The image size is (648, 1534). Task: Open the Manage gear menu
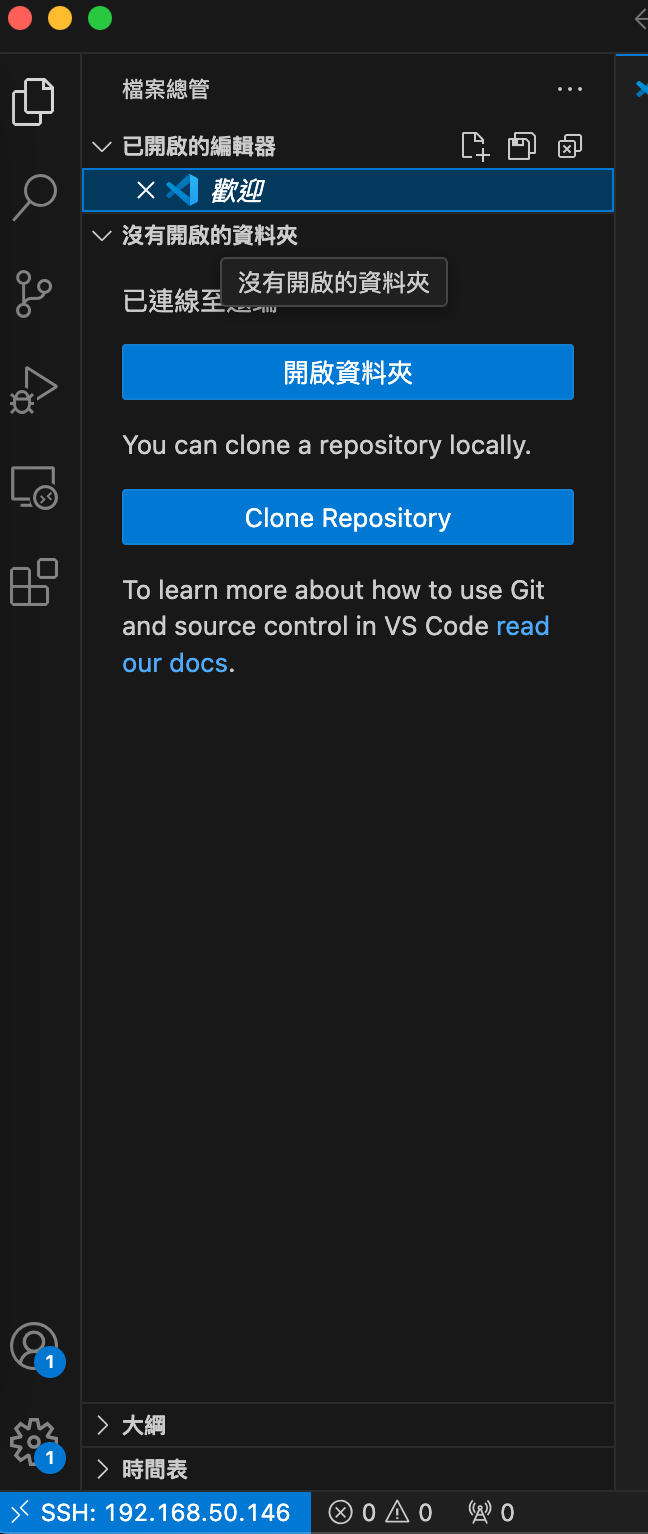[x=34, y=1442]
